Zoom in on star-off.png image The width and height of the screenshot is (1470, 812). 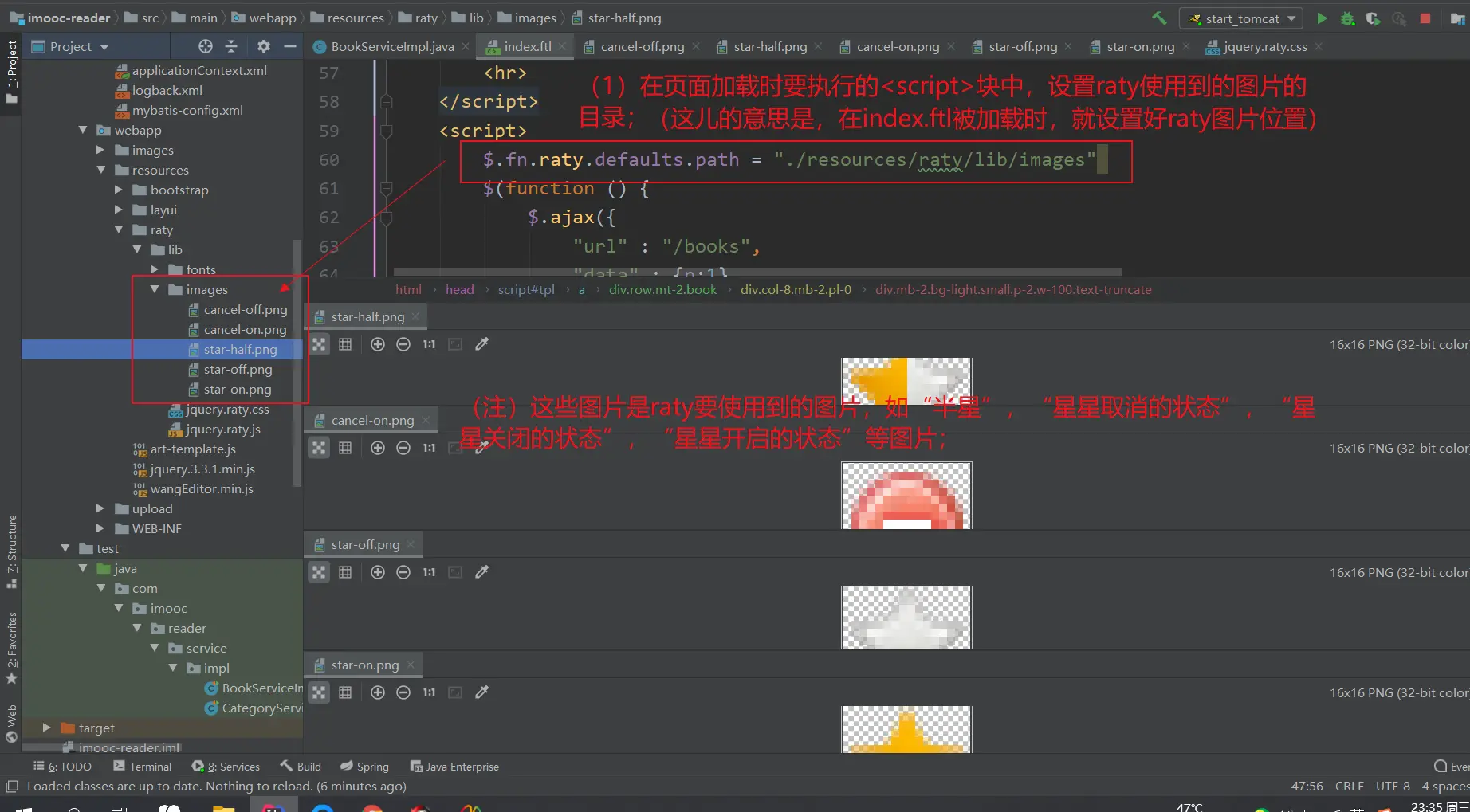point(378,572)
